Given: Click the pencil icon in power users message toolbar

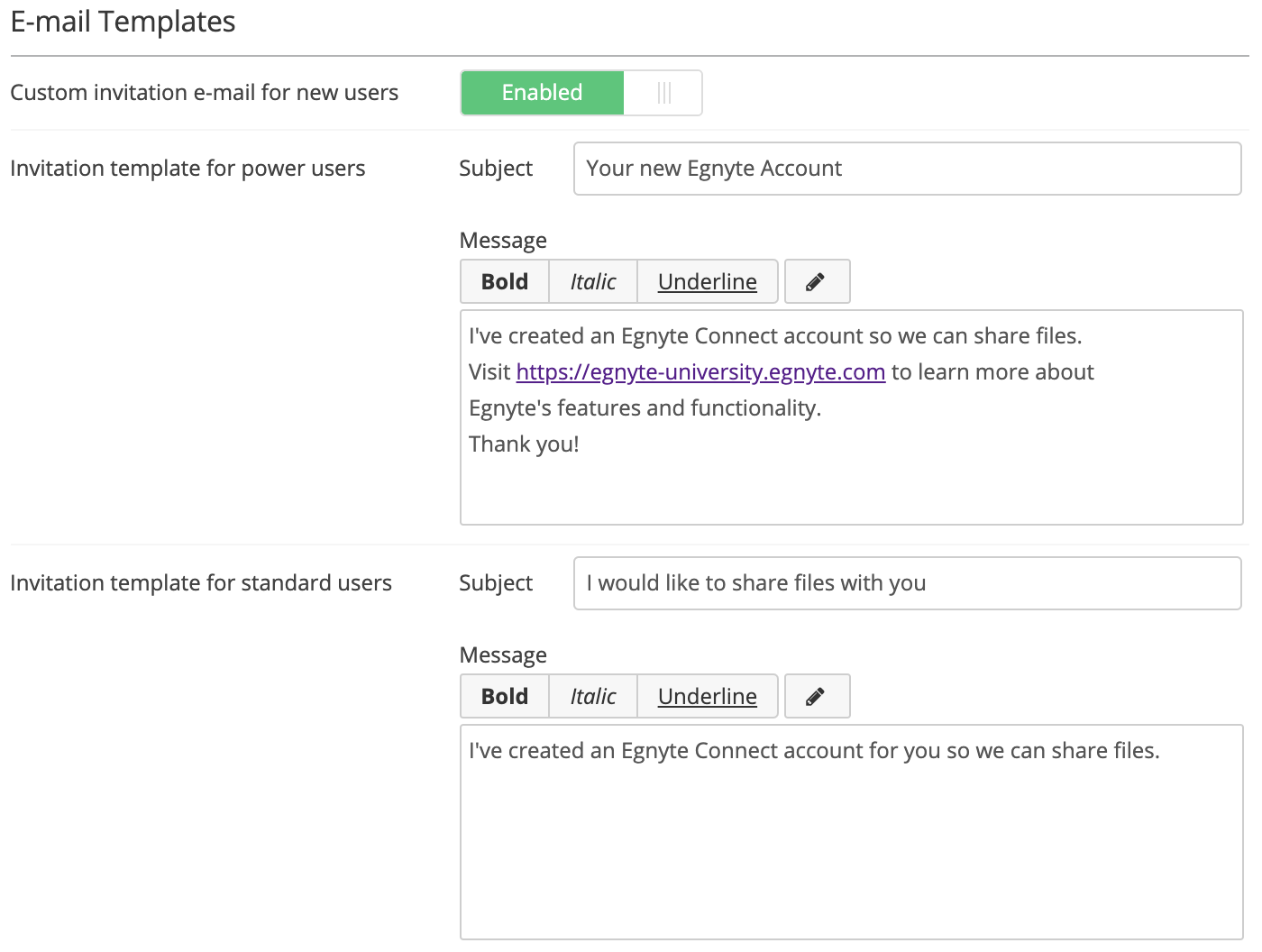Looking at the screenshot, I should coord(817,281).
